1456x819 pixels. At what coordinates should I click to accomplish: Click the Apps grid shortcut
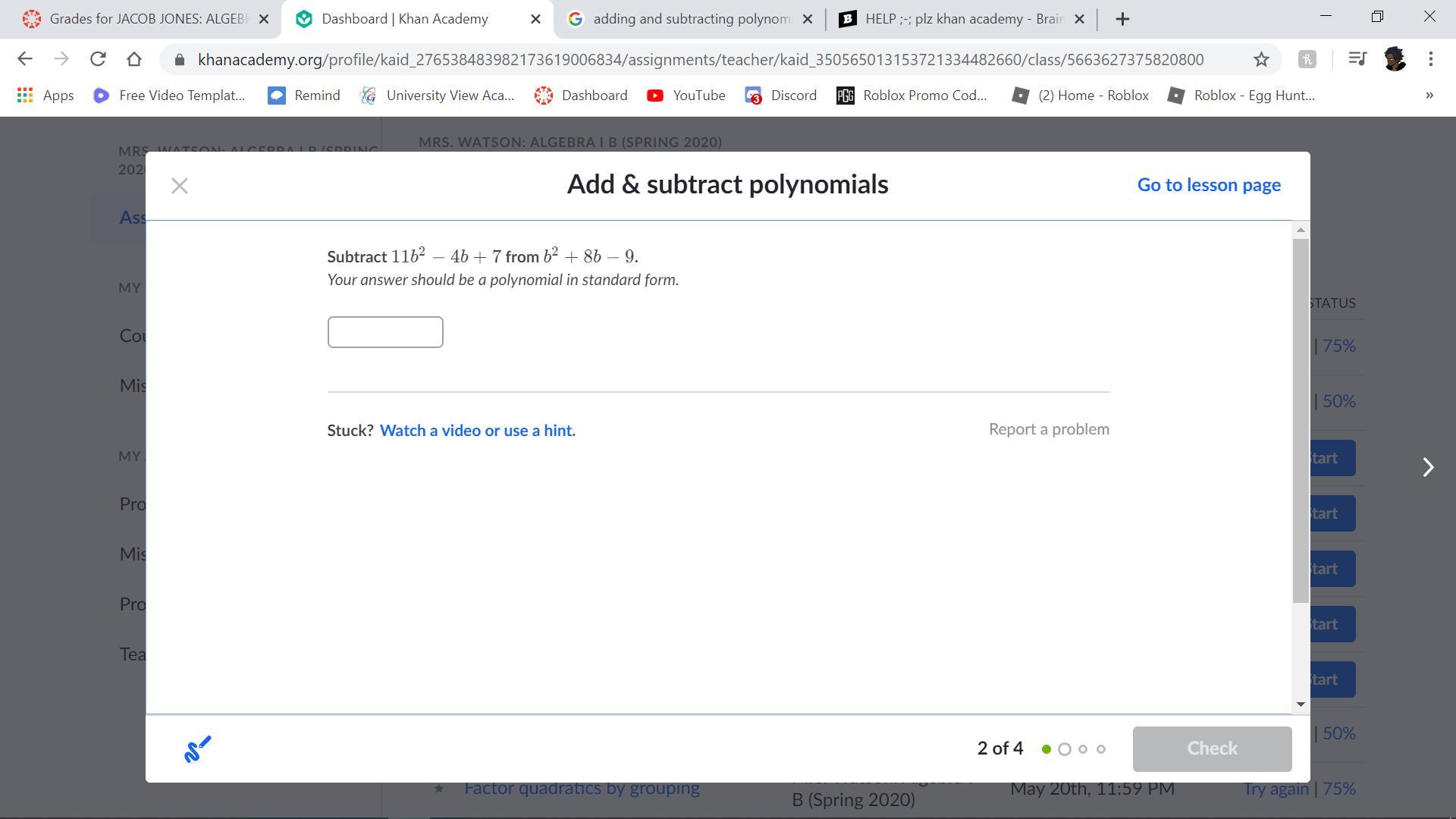[x=45, y=96]
